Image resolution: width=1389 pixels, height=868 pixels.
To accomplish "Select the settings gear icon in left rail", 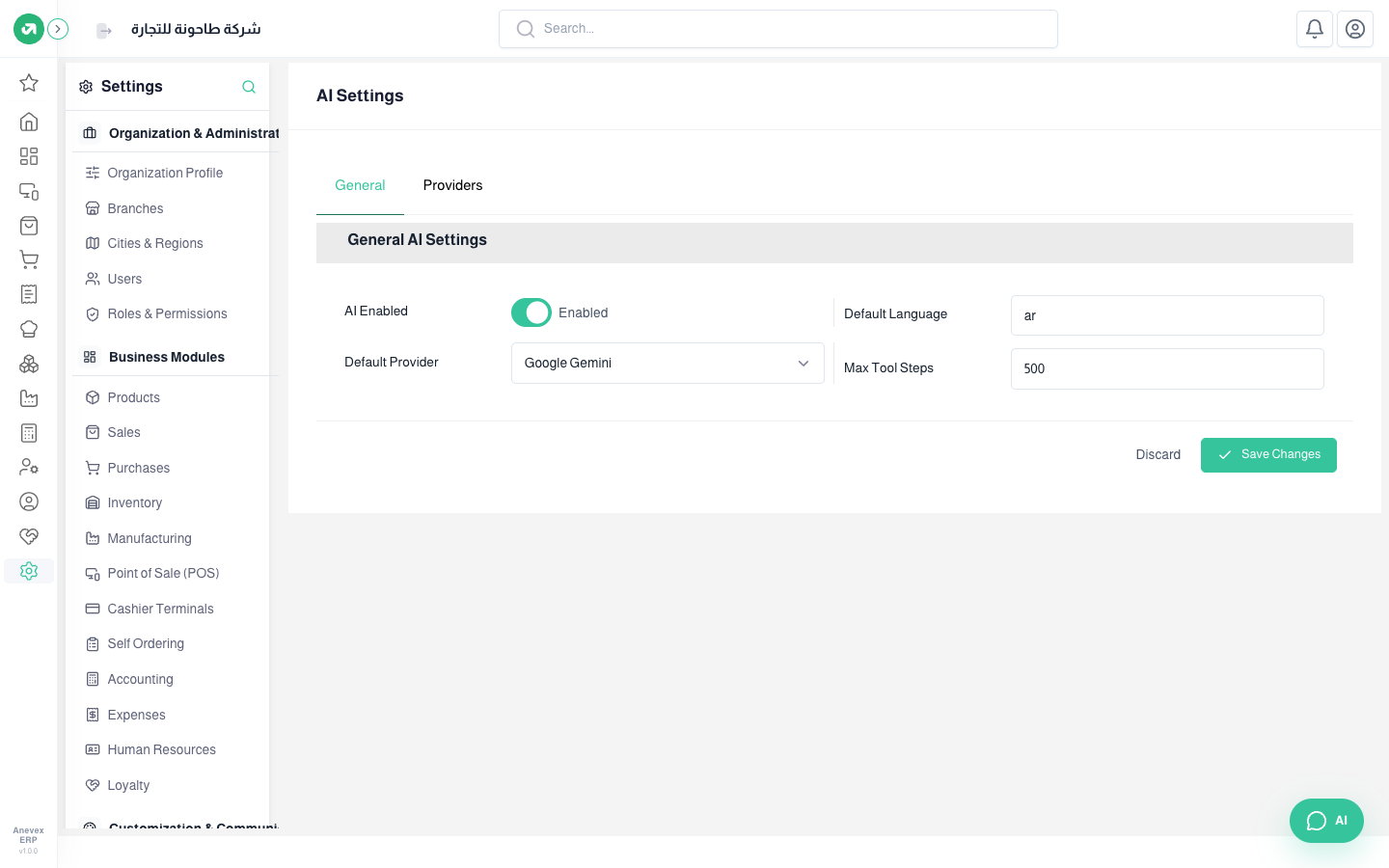I will click(x=29, y=571).
